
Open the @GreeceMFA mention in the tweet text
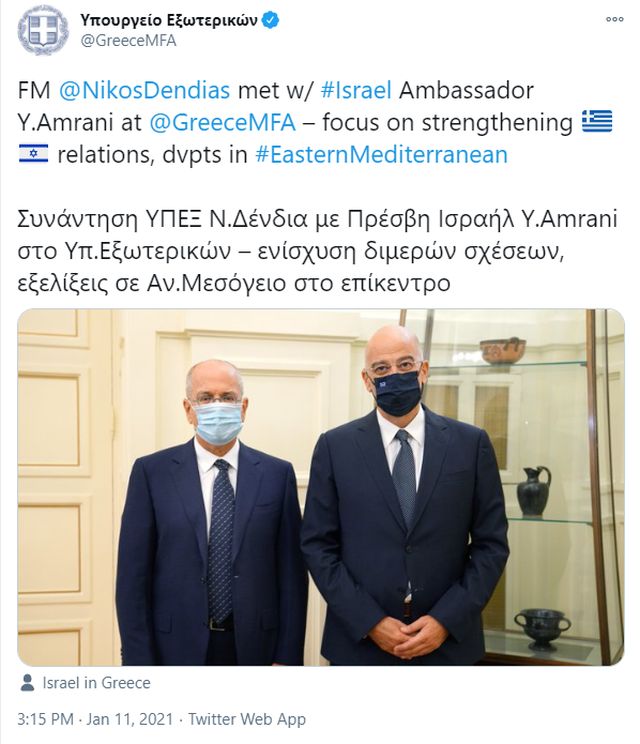click(222, 122)
